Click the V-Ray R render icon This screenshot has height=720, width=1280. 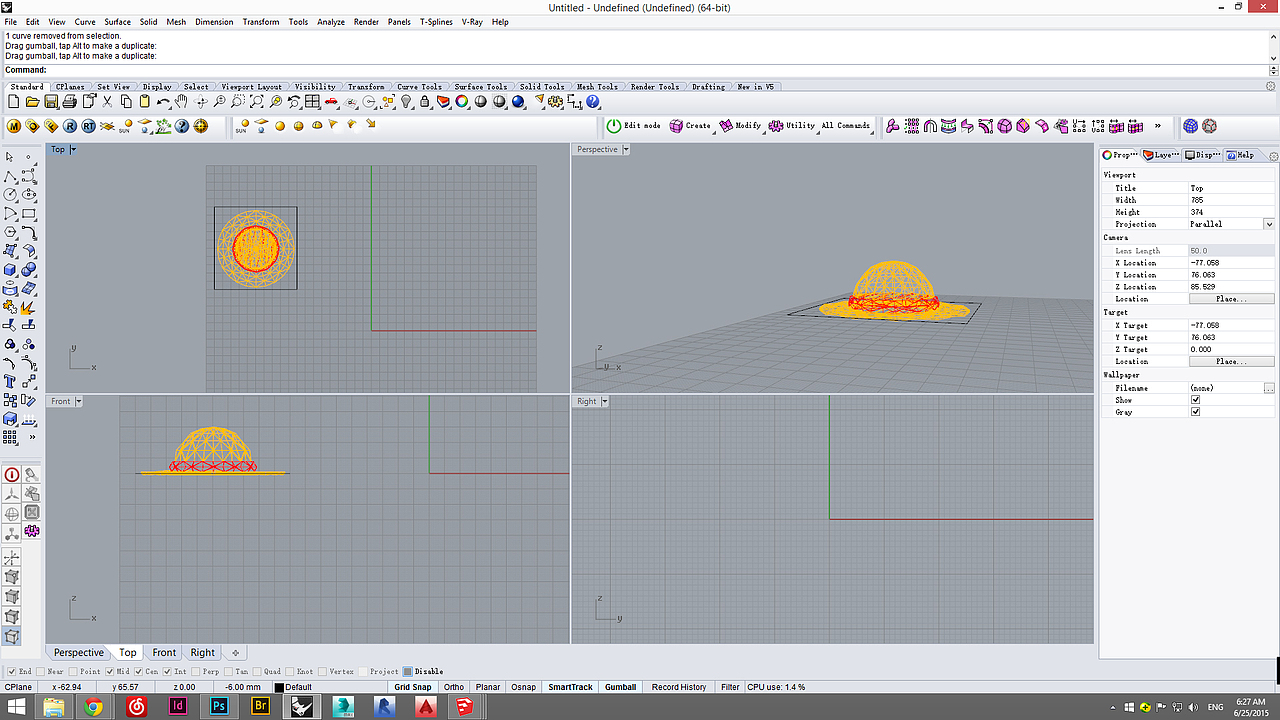click(70, 126)
